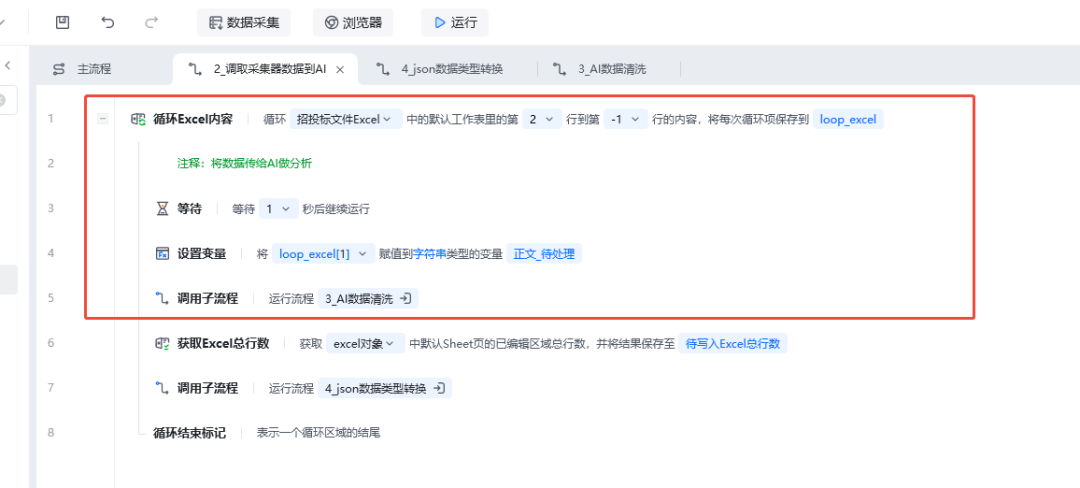Run the flow with 运行 button
The height and width of the screenshot is (488, 1080).
click(x=455, y=23)
